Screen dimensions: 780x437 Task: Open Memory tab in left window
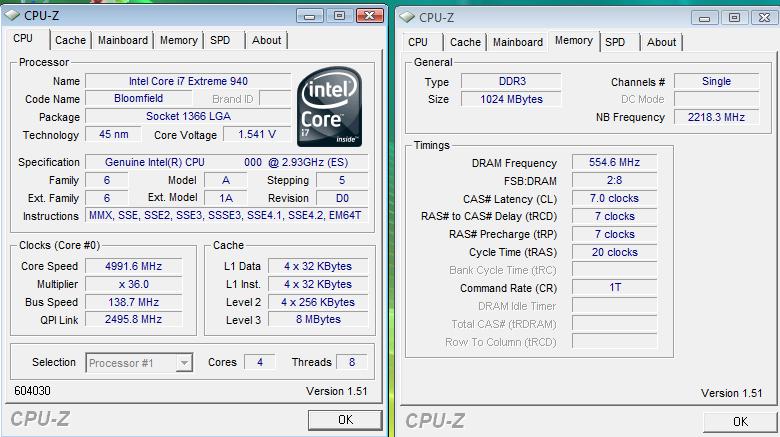click(179, 40)
